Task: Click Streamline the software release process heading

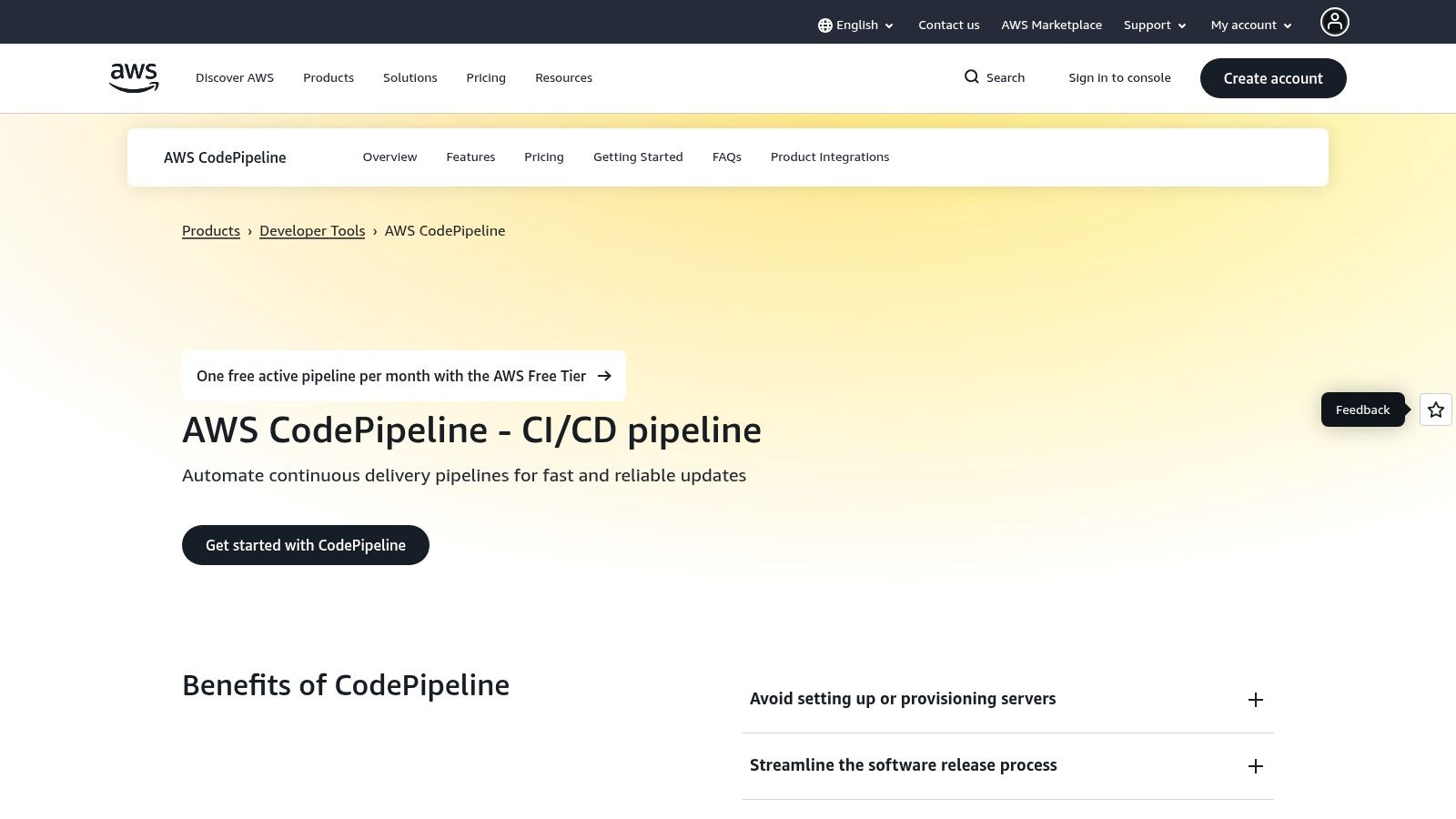Action: pyautogui.click(x=904, y=765)
